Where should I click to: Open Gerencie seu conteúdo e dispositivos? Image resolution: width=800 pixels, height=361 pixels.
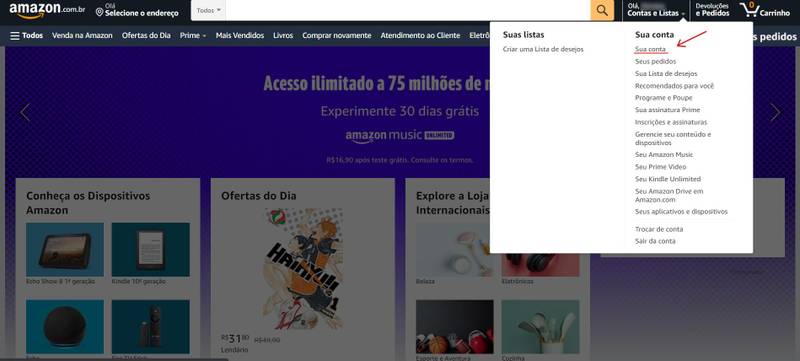(x=673, y=139)
